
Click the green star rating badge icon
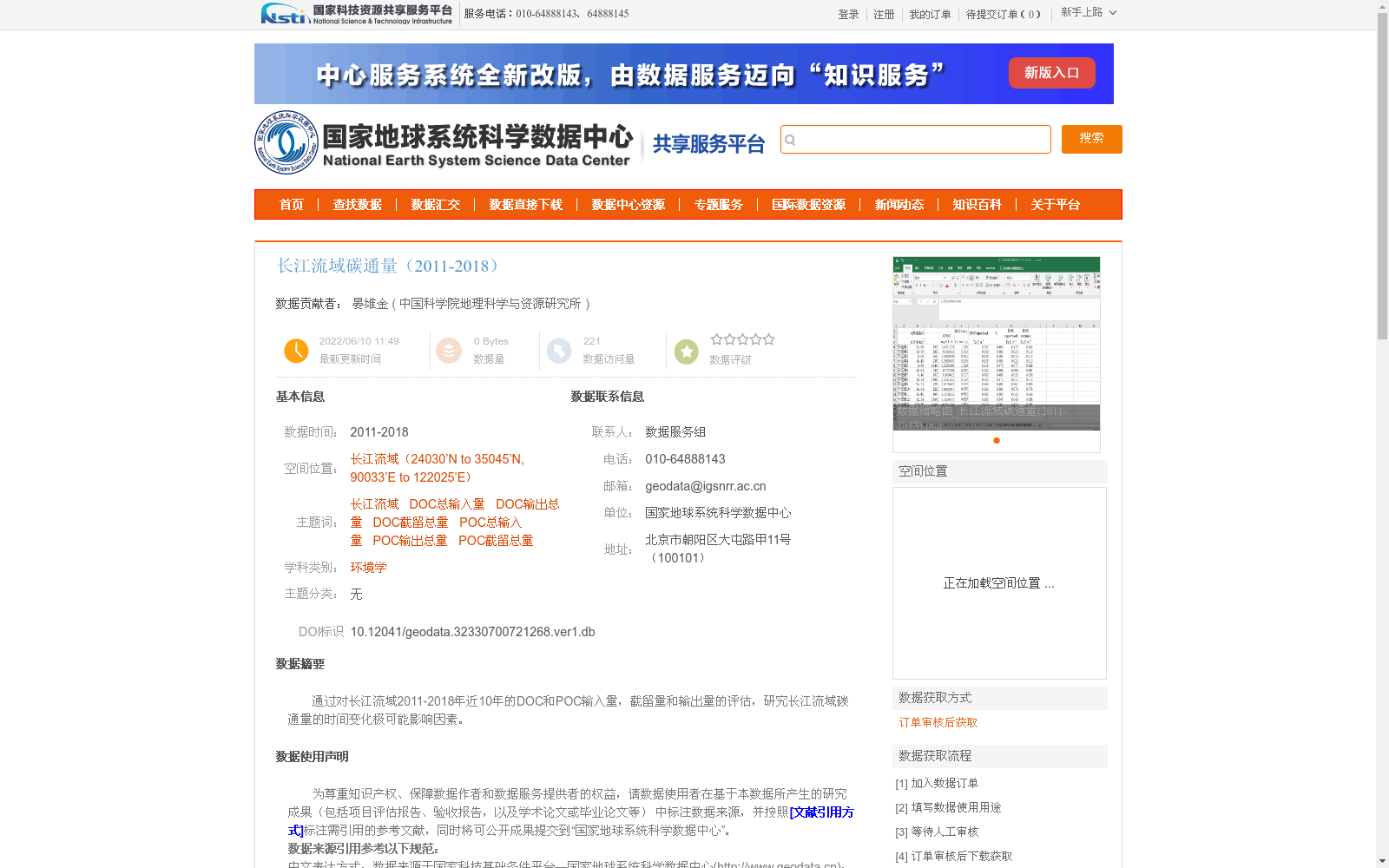tap(687, 352)
